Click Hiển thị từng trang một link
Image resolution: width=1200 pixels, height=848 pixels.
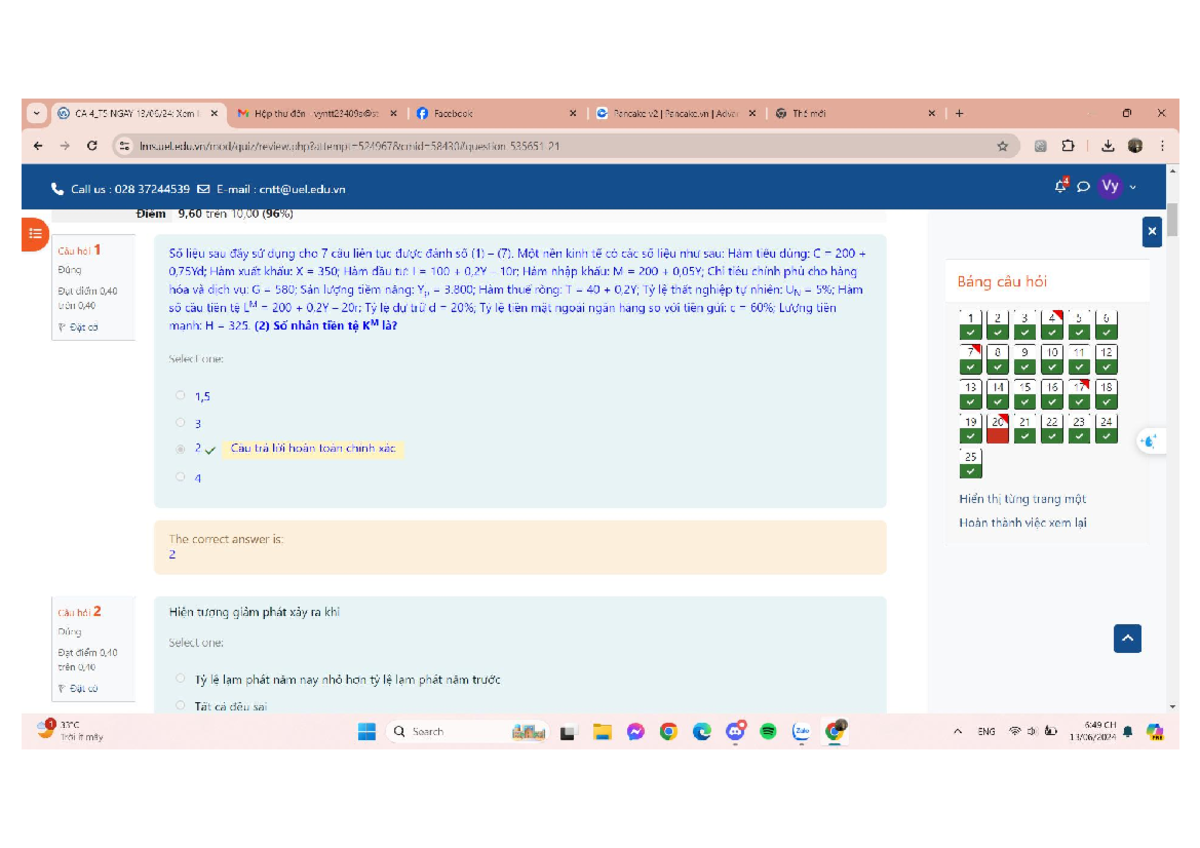coord(1022,499)
